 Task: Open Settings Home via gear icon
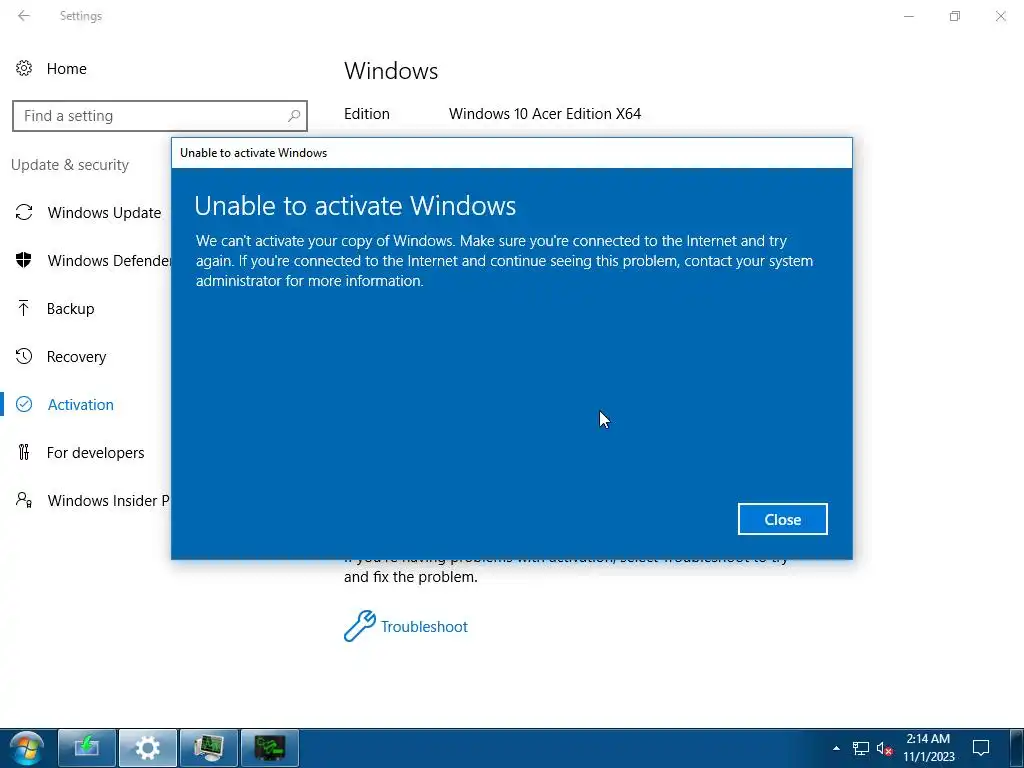click(x=24, y=68)
